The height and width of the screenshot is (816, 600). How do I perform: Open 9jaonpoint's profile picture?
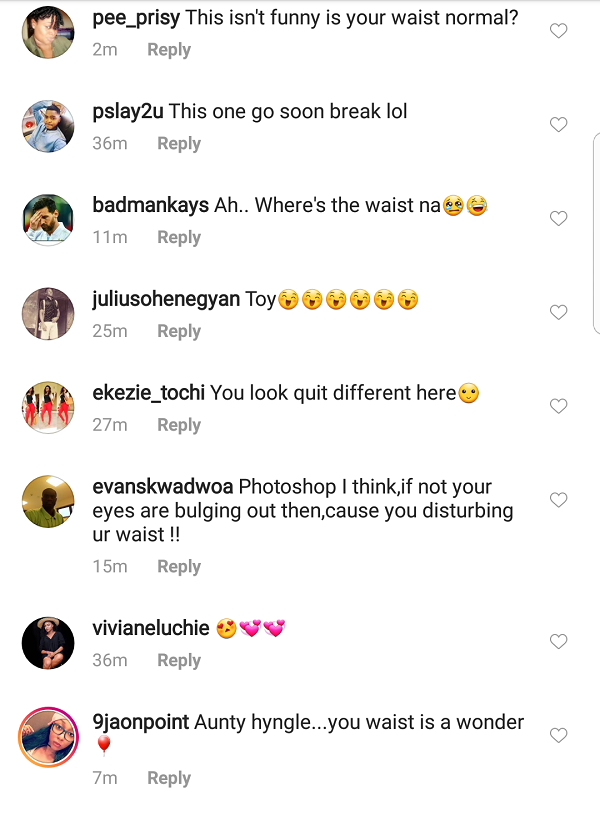click(x=47, y=735)
